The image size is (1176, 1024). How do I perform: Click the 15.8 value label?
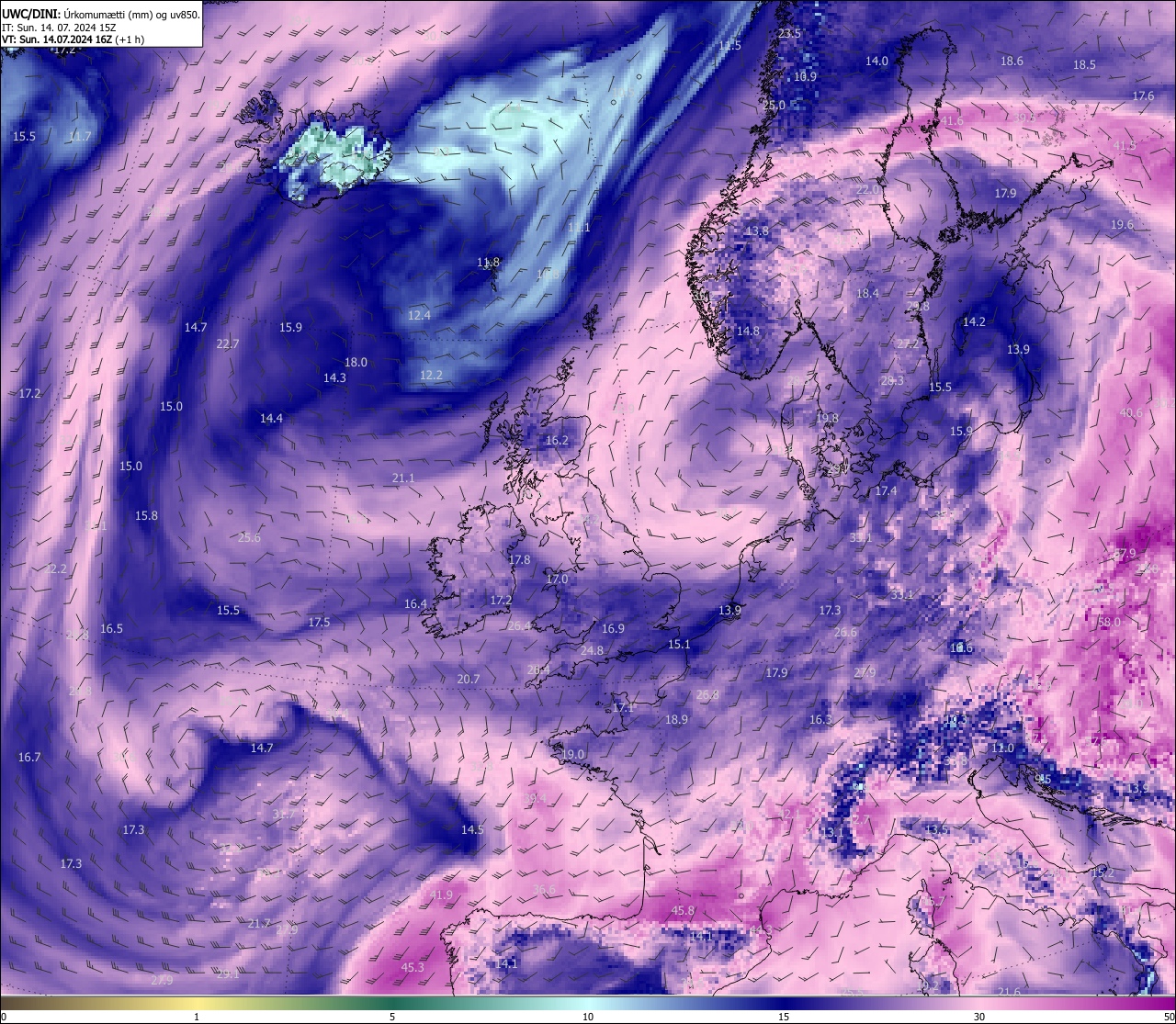click(x=146, y=516)
